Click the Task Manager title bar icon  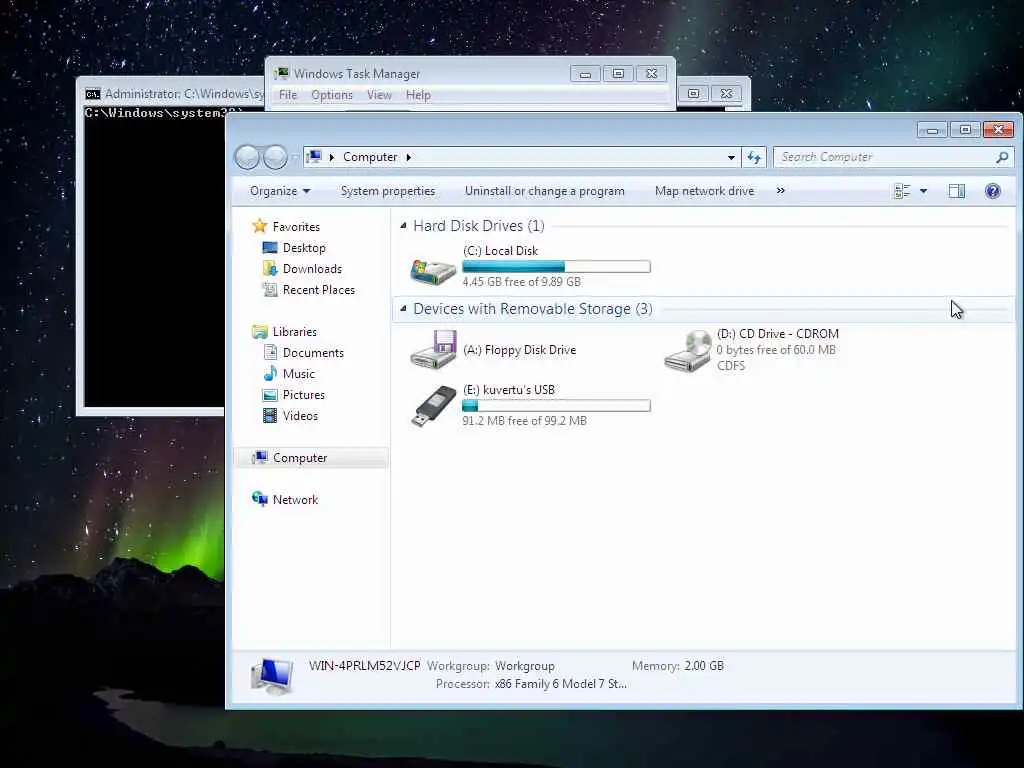click(281, 73)
